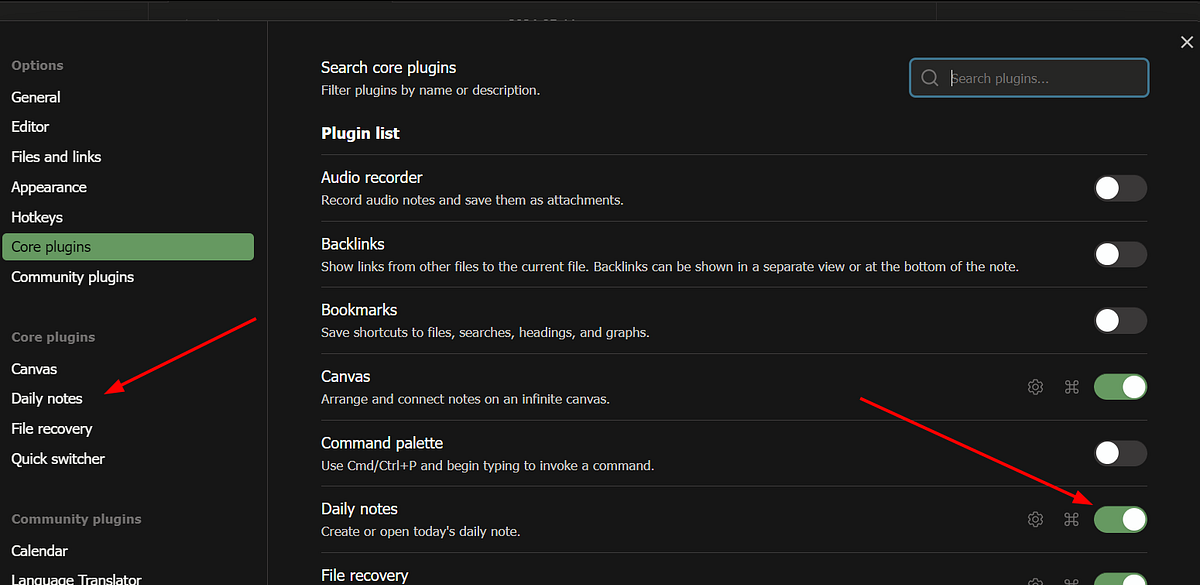Click 'Filter plugins by name' description
This screenshot has width=1200, height=585.
click(430, 90)
